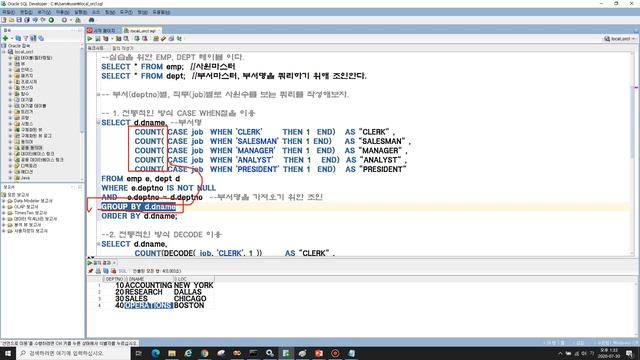This screenshot has height=360, width=640.
Task: Click the Autotrace icon in worksheet toolbar
Action: pyautogui.click(x=118, y=38)
